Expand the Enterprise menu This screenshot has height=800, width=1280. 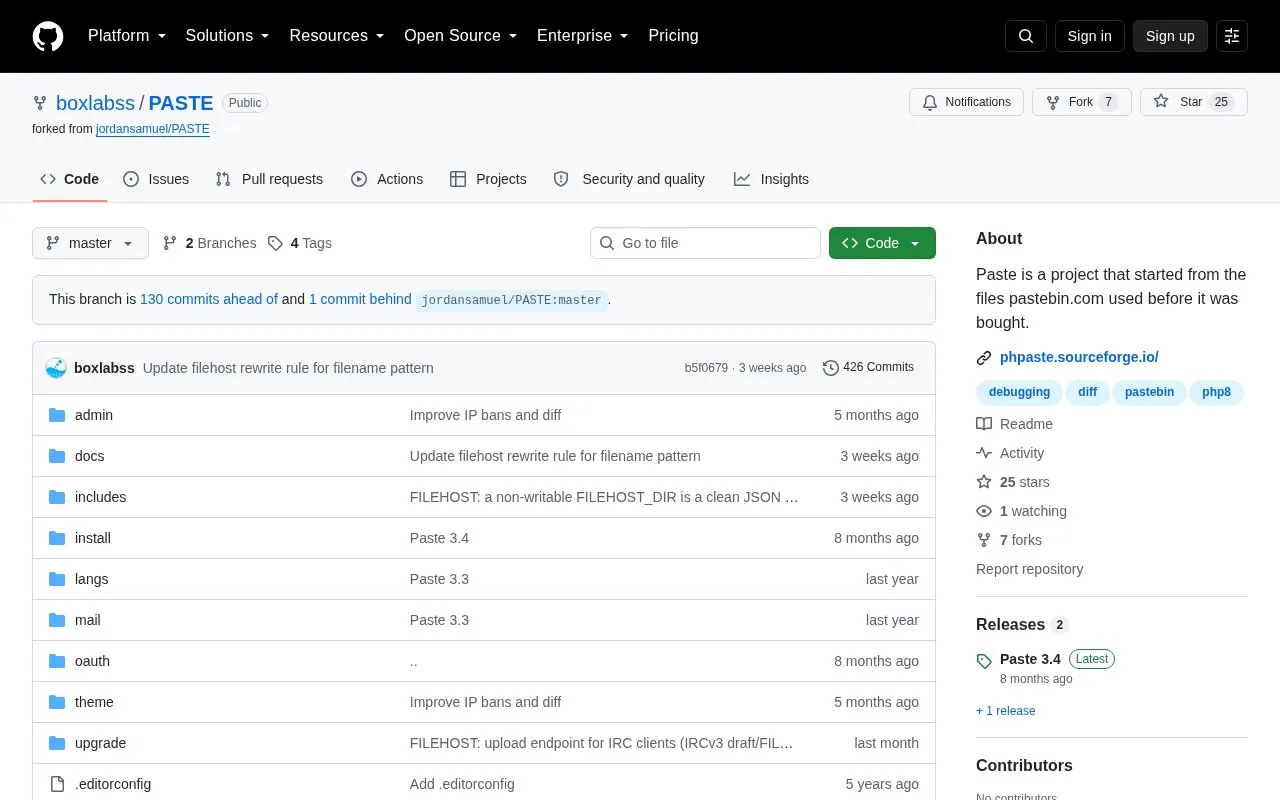point(582,36)
